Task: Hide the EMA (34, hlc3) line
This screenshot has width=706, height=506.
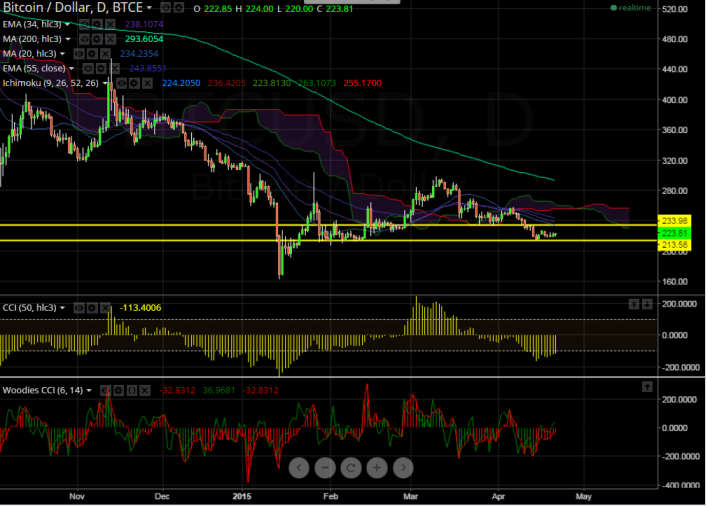Action: click(x=85, y=24)
